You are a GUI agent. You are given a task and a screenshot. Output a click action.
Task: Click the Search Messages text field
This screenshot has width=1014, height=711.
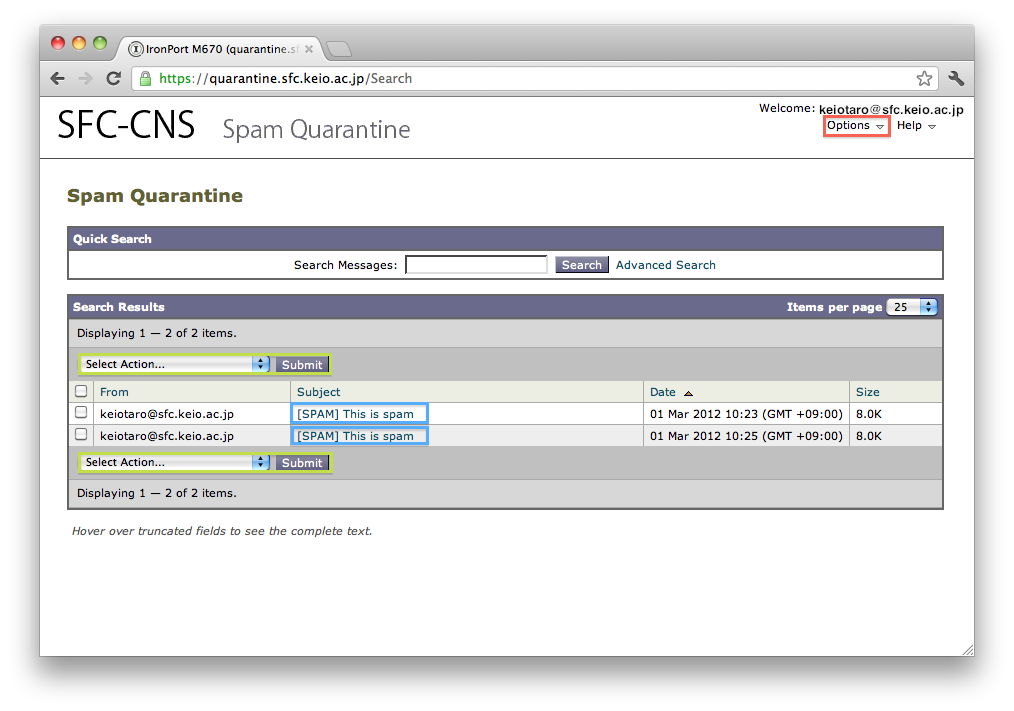pos(476,265)
